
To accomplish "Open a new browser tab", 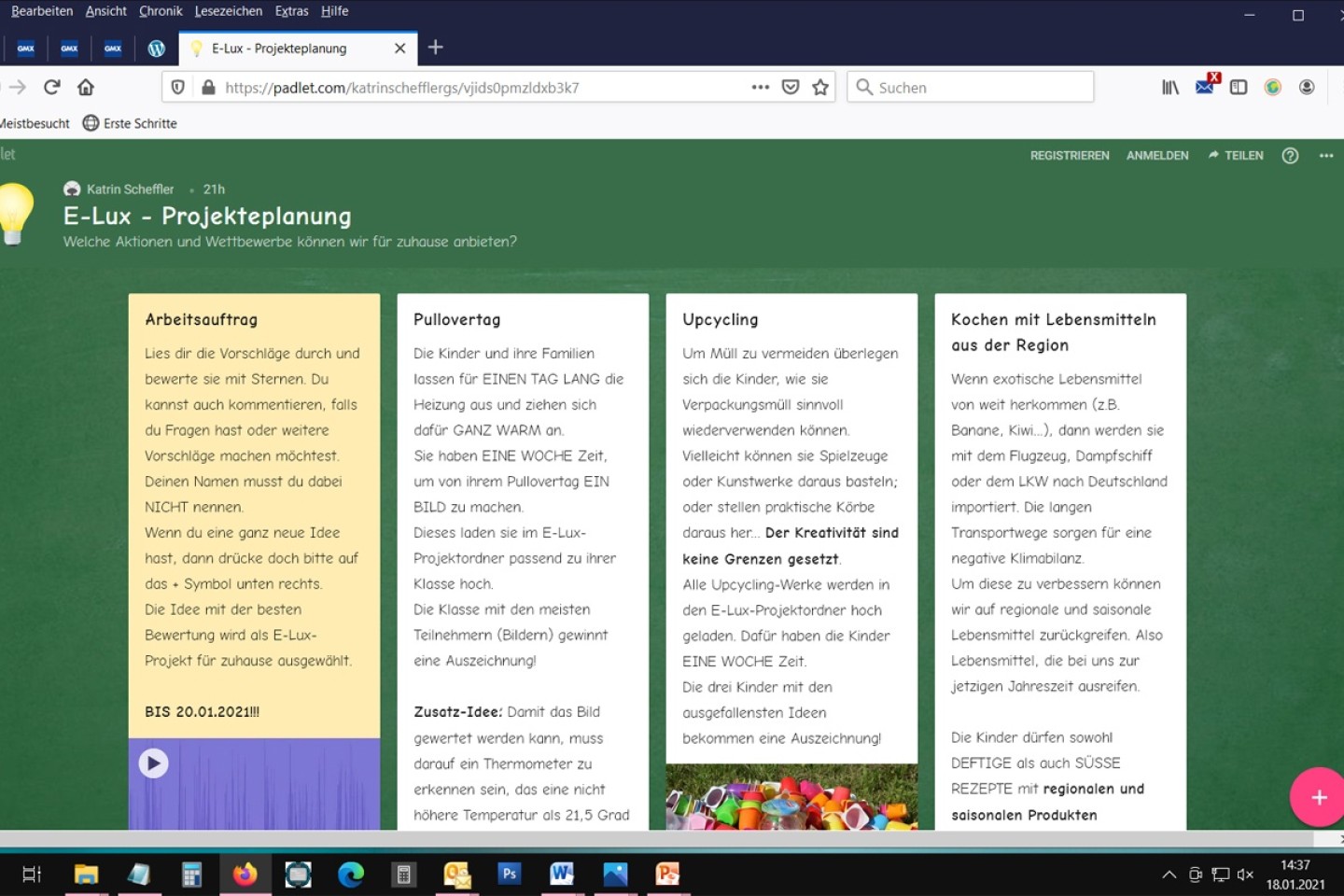I will 435,48.
